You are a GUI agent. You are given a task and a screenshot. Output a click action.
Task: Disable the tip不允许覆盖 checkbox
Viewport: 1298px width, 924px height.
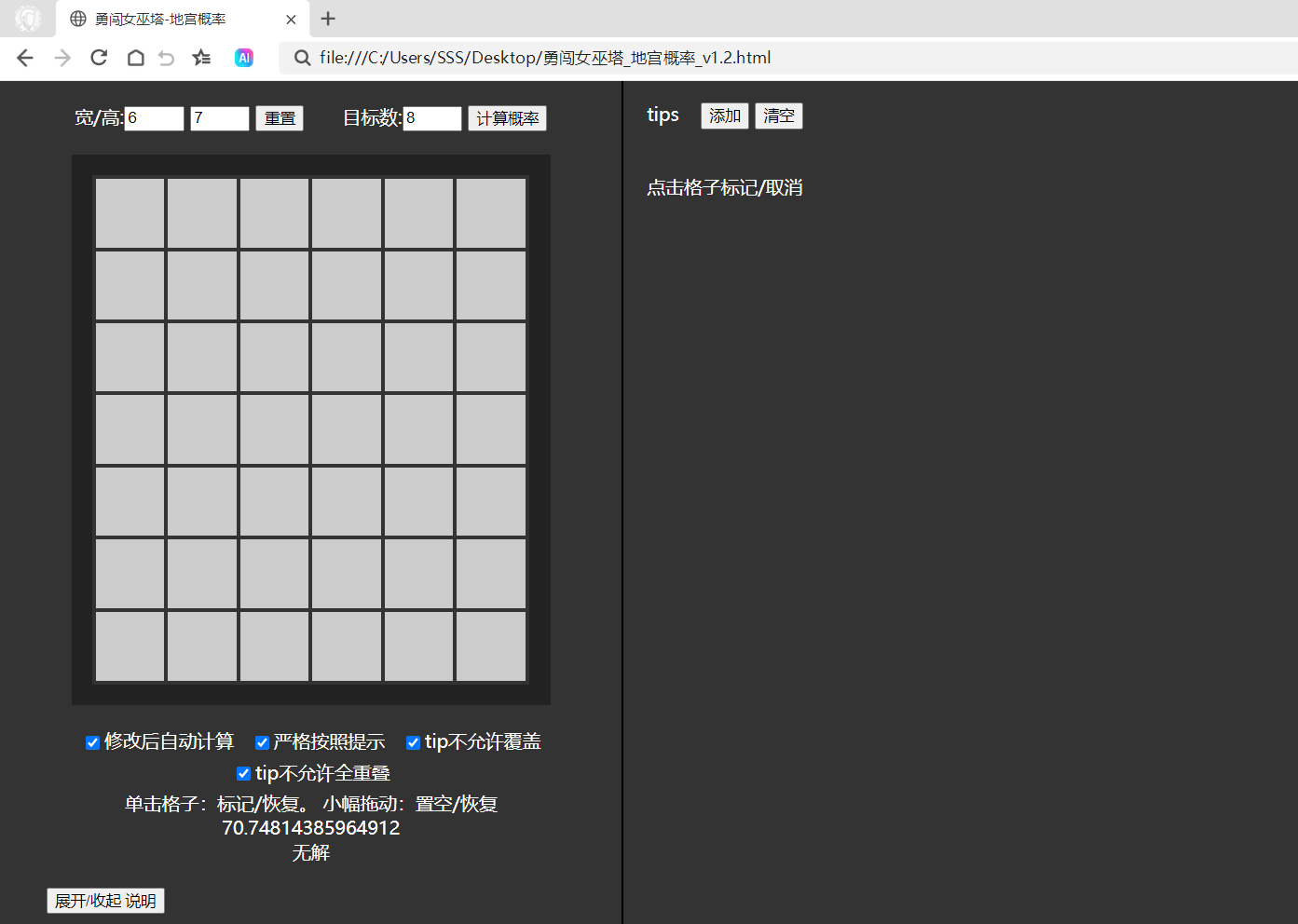[413, 742]
